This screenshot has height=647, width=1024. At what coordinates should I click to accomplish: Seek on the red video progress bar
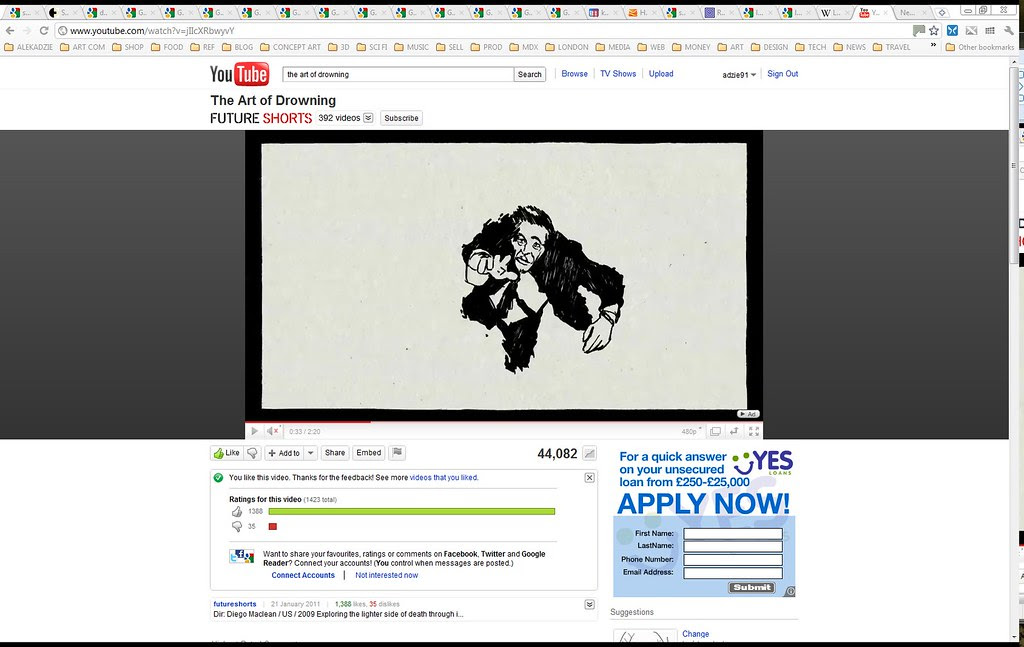click(504, 422)
